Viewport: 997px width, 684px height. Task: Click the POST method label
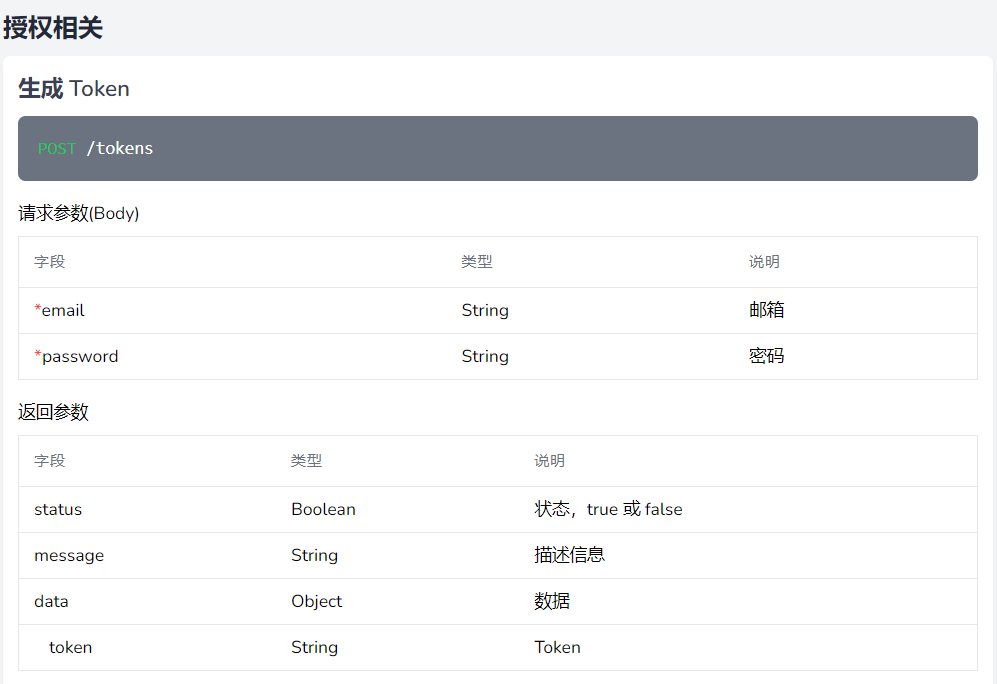tap(57, 149)
